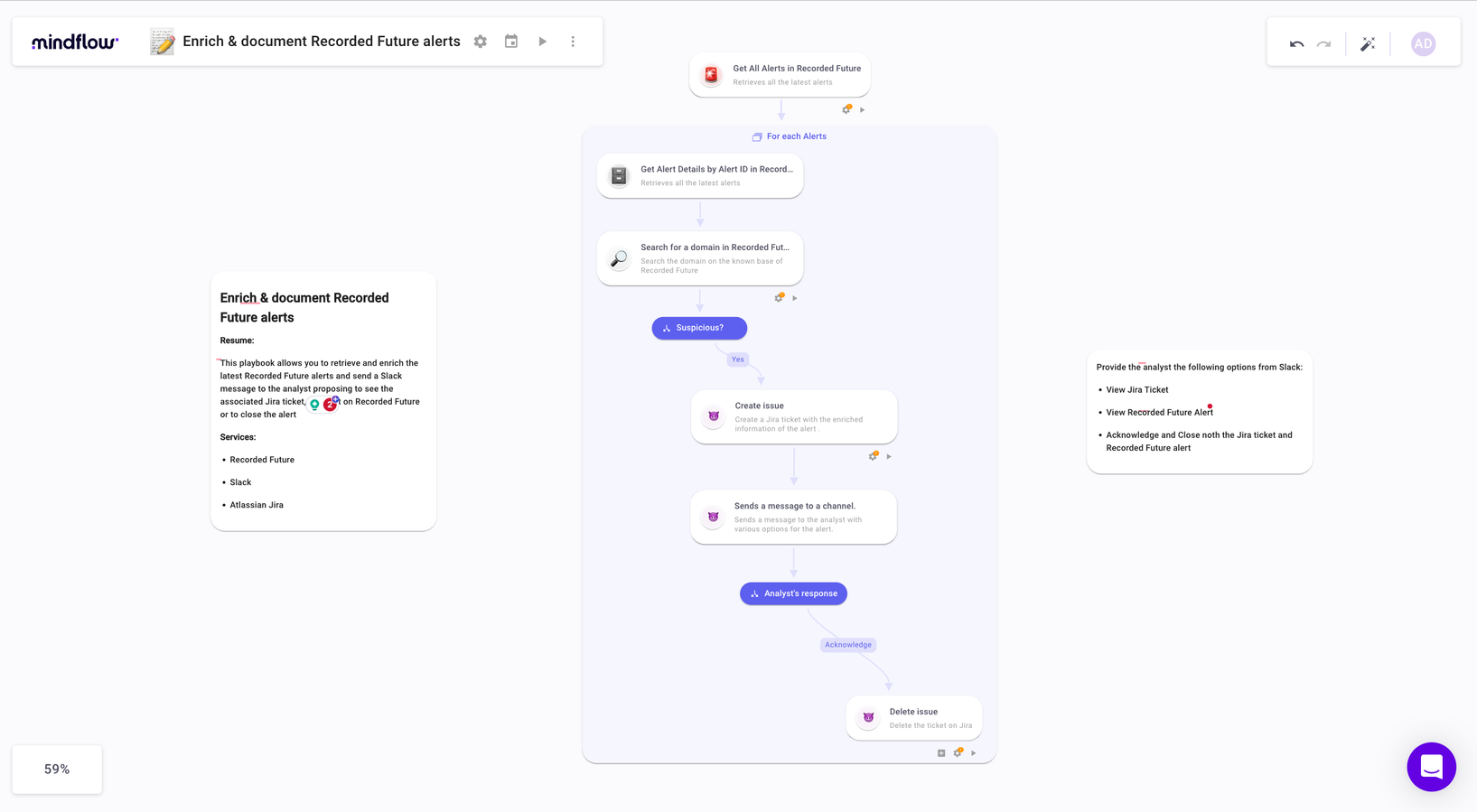Click the green Grammarly icon in the note
This screenshot has width=1477, height=812.
pyautogui.click(x=314, y=405)
